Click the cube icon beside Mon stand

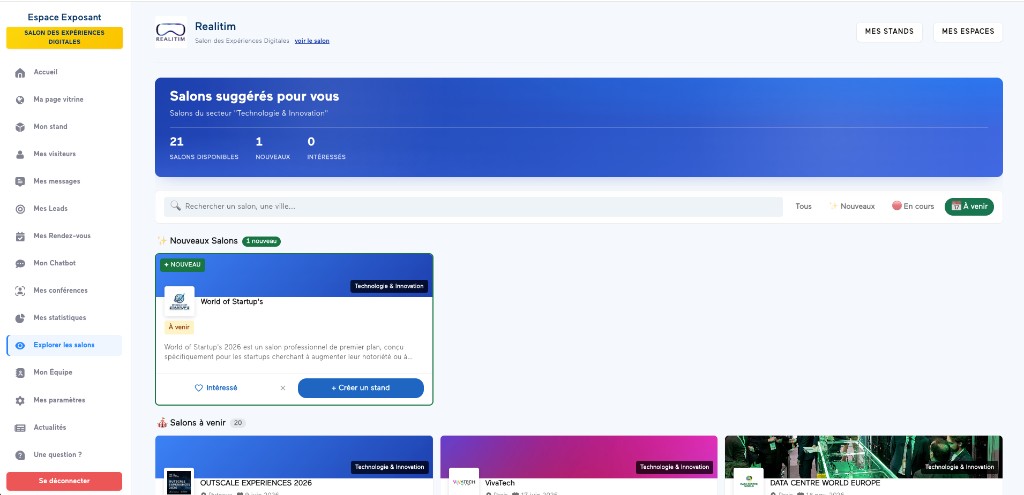pyautogui.click(x=20, y=127)
